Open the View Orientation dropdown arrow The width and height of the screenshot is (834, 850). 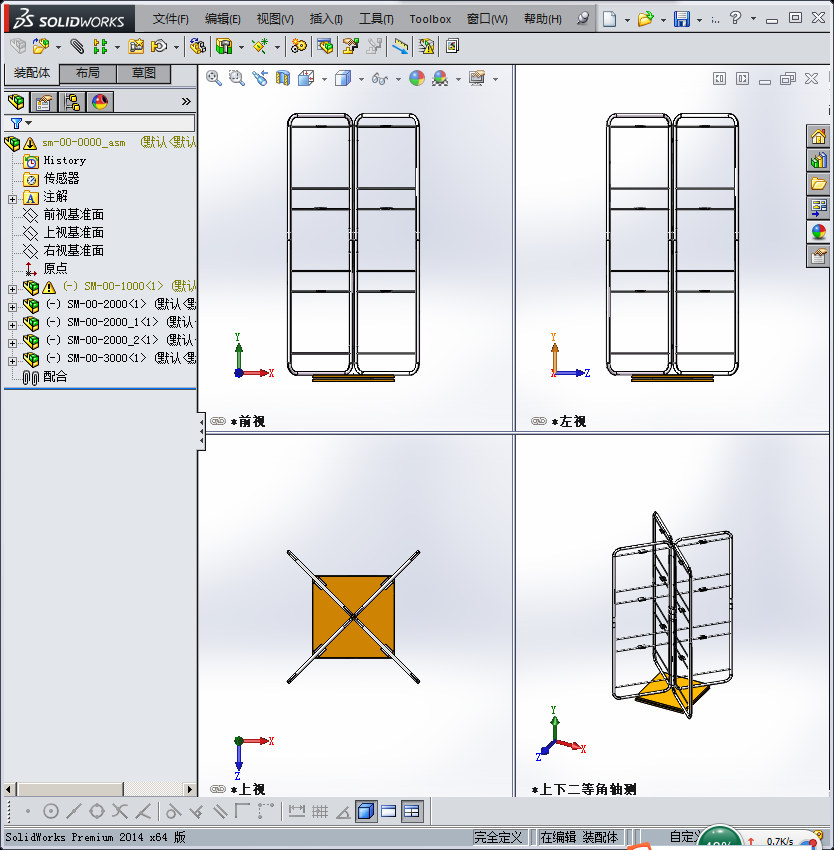point(324,79)
